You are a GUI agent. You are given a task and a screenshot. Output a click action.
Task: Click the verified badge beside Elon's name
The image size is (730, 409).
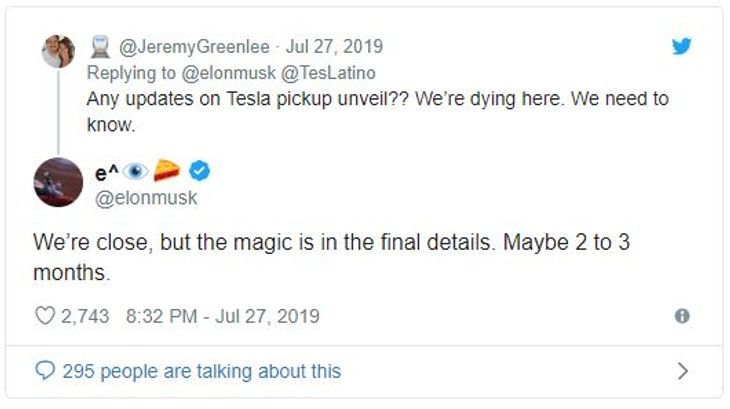199,172
